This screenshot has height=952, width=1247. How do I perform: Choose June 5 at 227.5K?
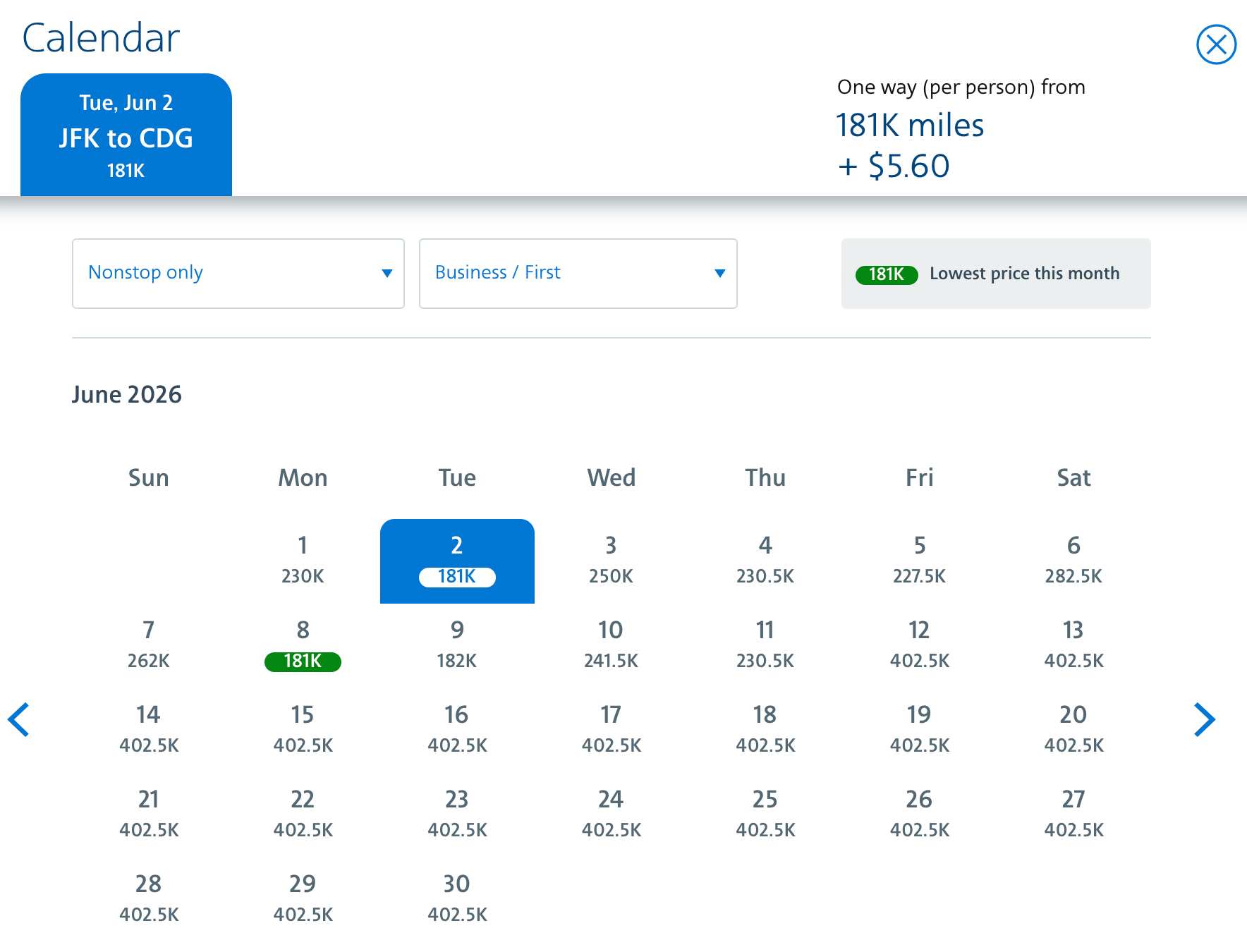(918, 559)
